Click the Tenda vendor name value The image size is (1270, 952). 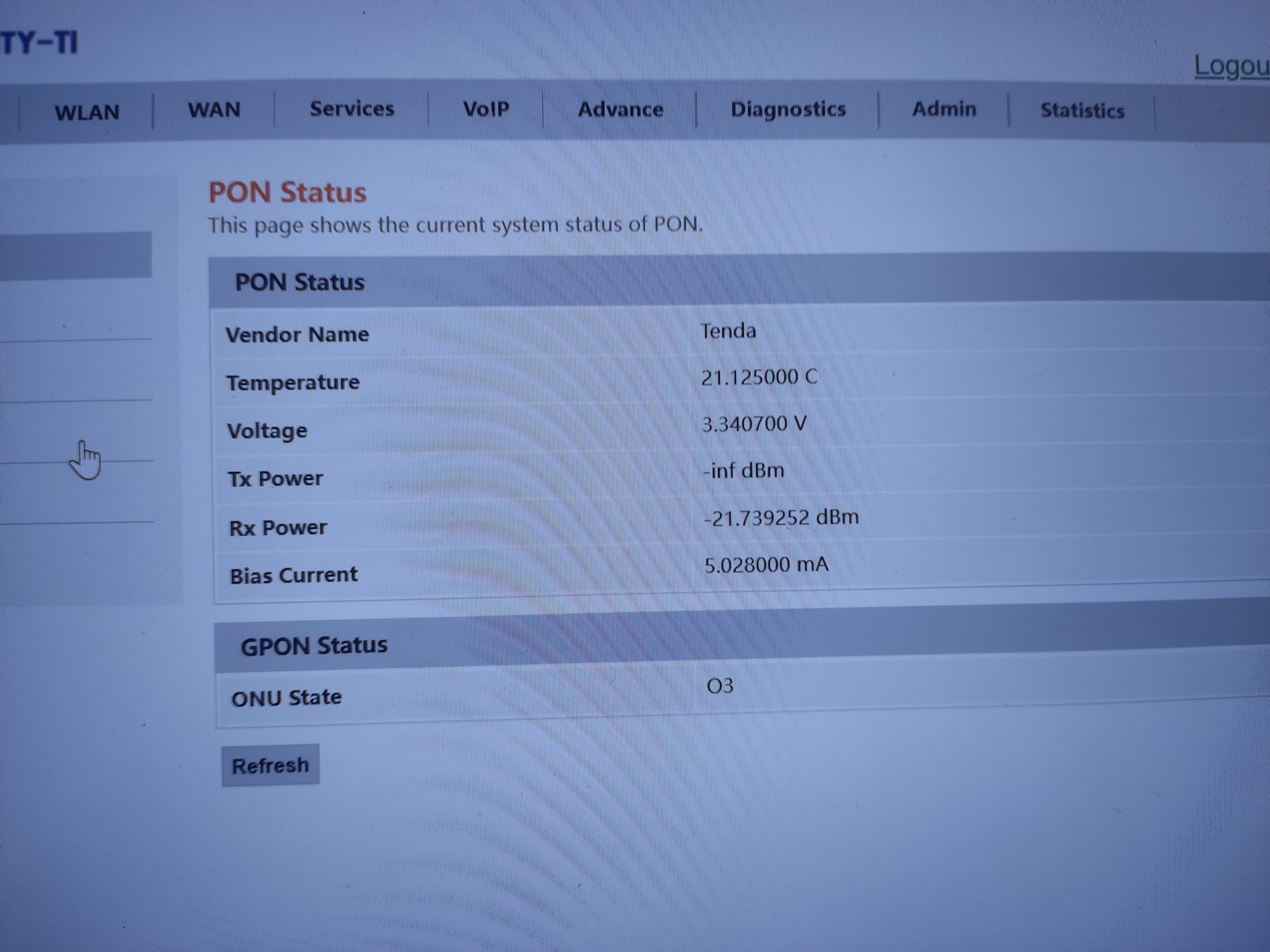coord(728,331)
